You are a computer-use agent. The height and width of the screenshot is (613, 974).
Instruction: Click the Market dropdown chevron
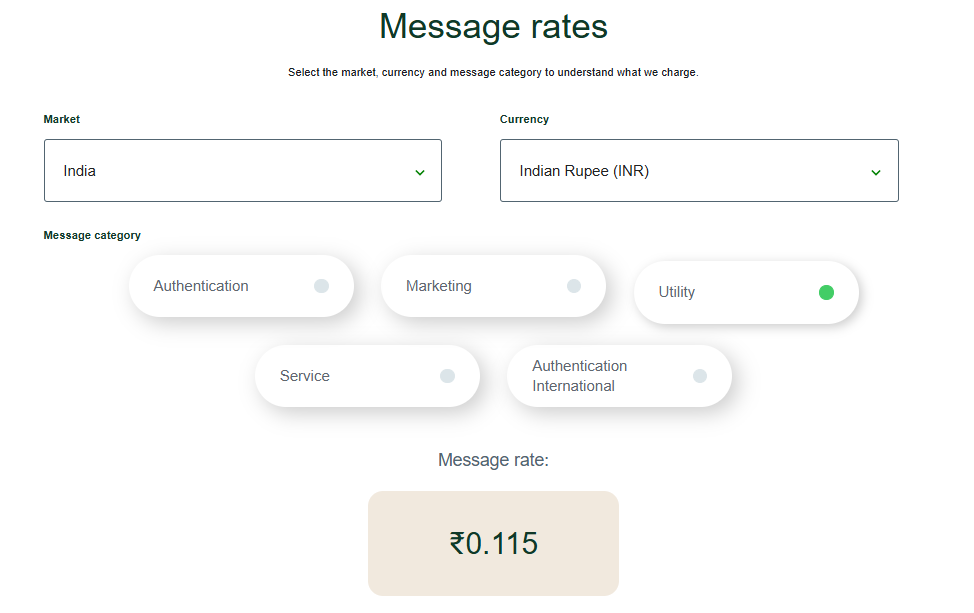(420, 171)
